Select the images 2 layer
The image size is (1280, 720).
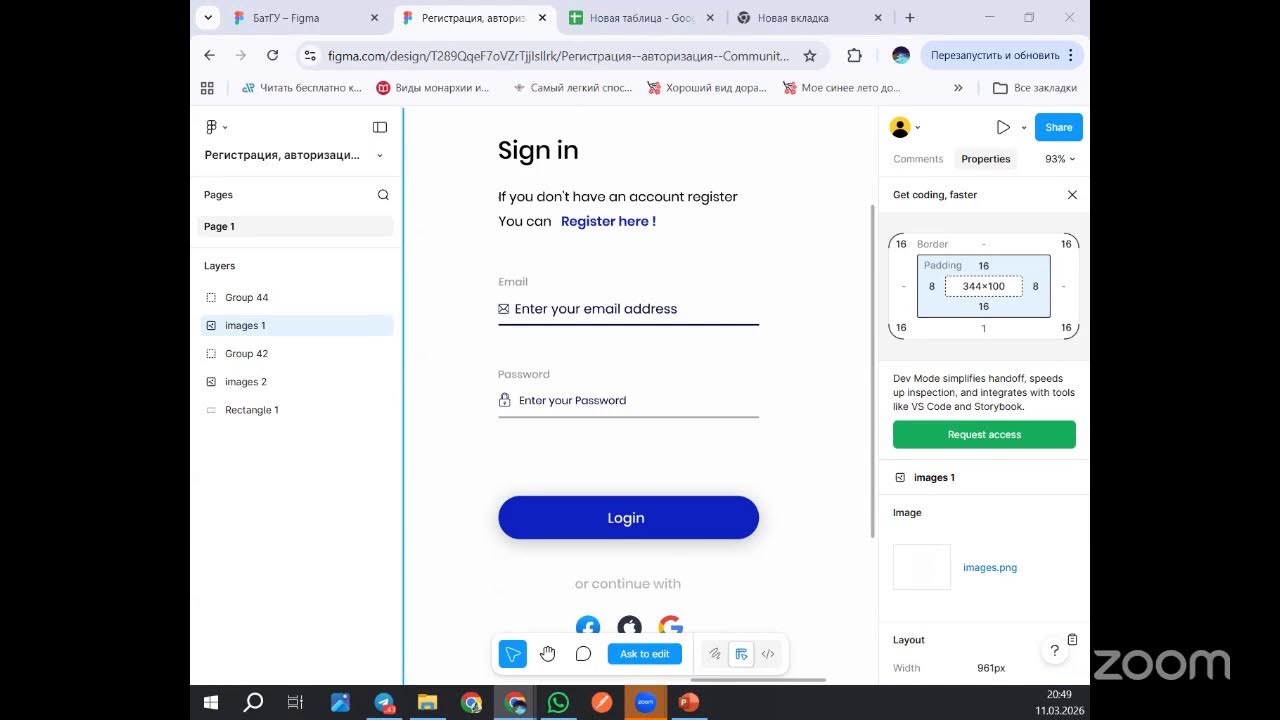(x=295, y=382)
